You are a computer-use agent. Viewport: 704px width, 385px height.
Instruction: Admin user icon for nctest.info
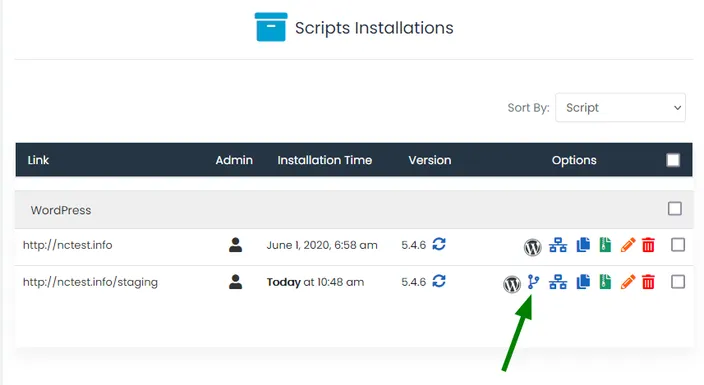point(235,245)
